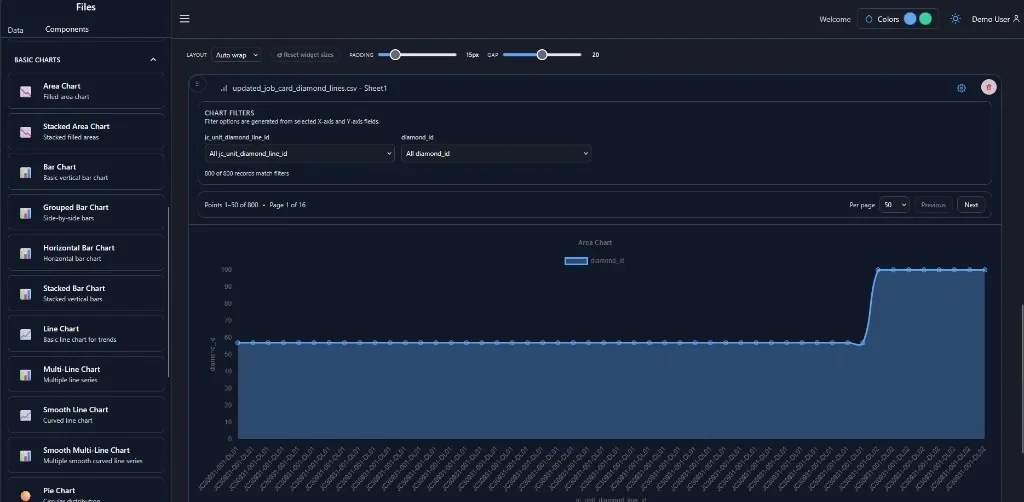Click 'Points 1–50 of 800' text

click(x=231, y=205)
